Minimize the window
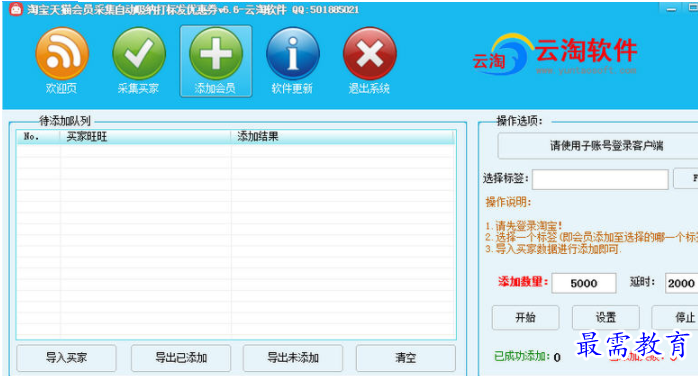The width and height of the screenshot is (698, 376). coord(671,9)
